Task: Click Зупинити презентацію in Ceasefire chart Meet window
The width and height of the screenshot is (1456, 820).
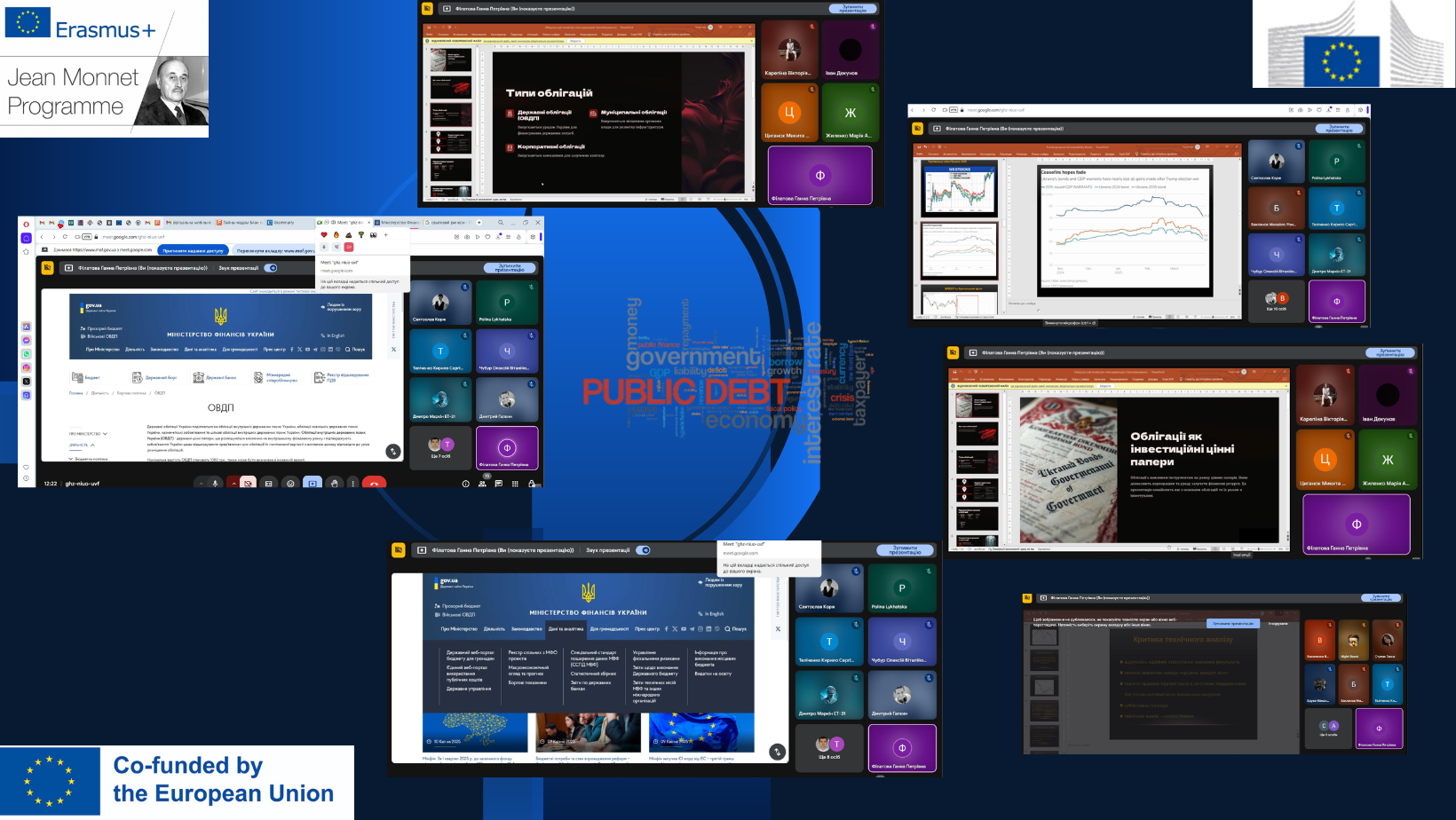Action: click(1339, 128)
